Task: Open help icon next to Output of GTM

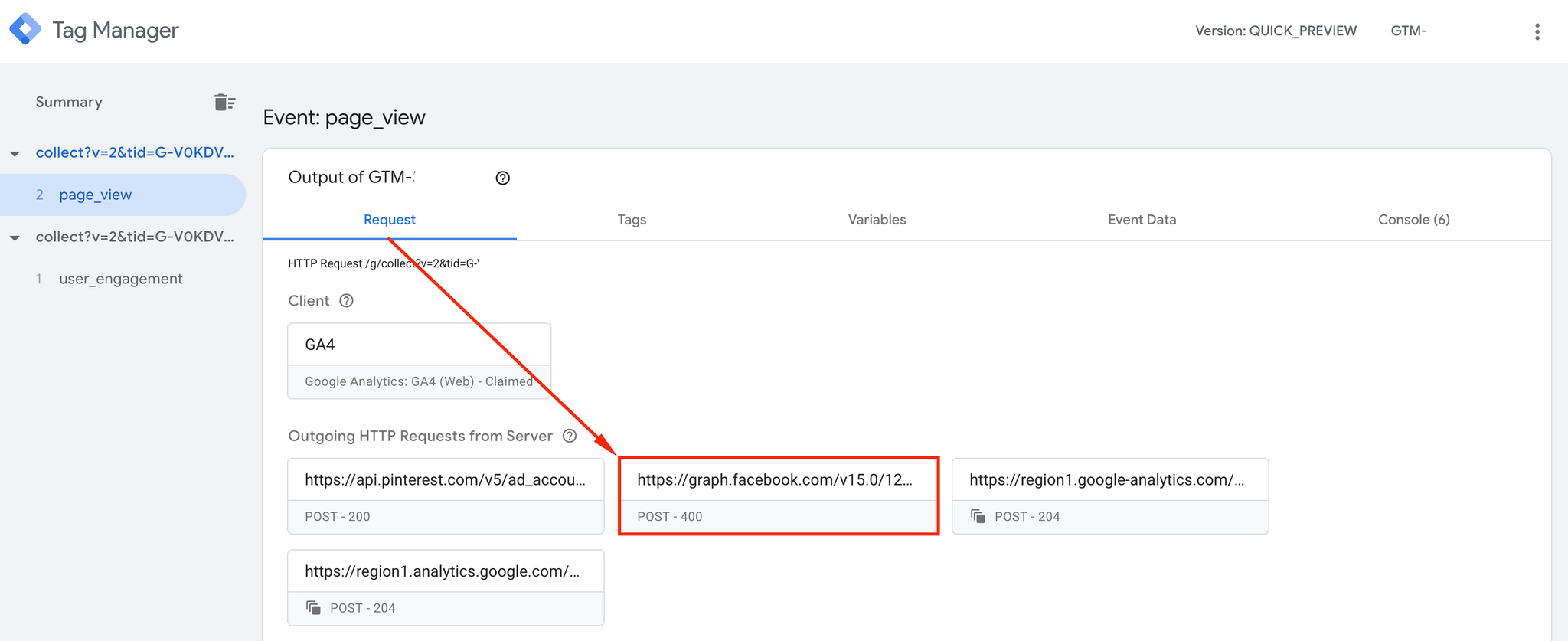Action: 502,178
